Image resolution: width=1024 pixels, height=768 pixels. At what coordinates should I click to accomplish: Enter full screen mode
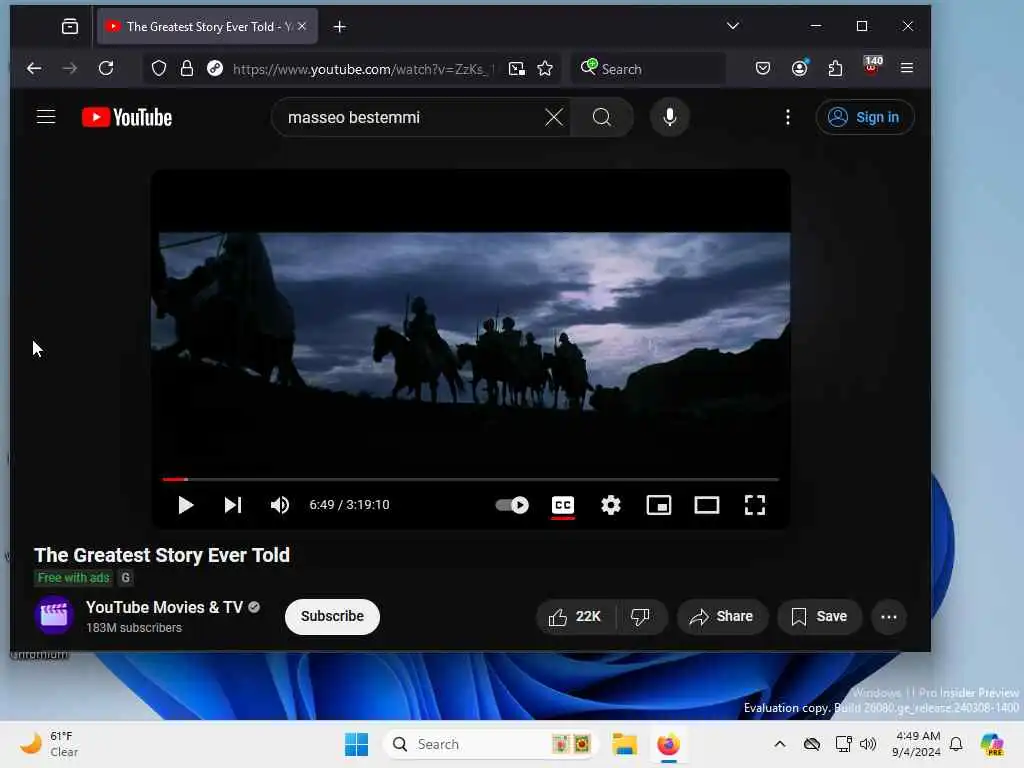pyautogui.click(x=755, y=505)
